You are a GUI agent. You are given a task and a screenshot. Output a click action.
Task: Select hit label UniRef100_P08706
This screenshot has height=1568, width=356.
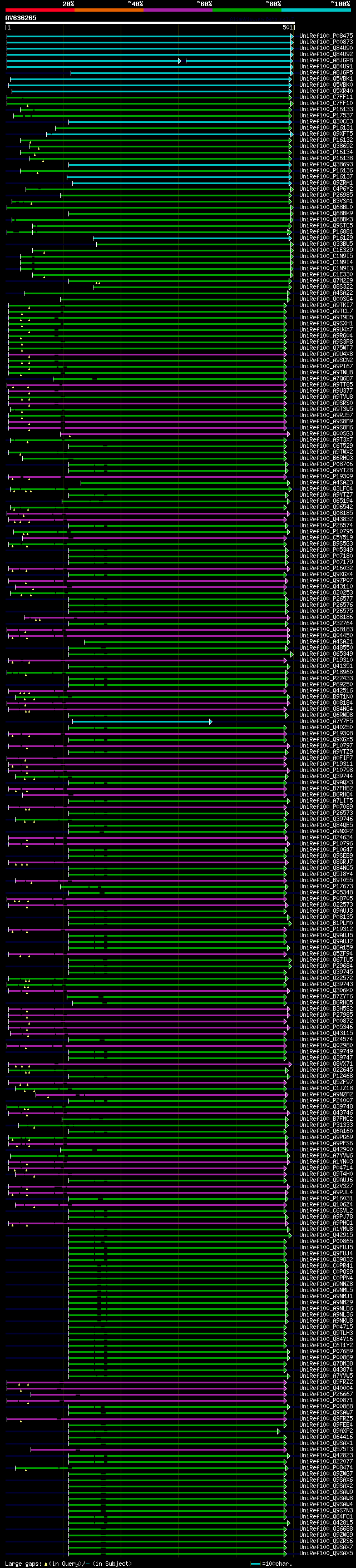(x=326, y=464)
